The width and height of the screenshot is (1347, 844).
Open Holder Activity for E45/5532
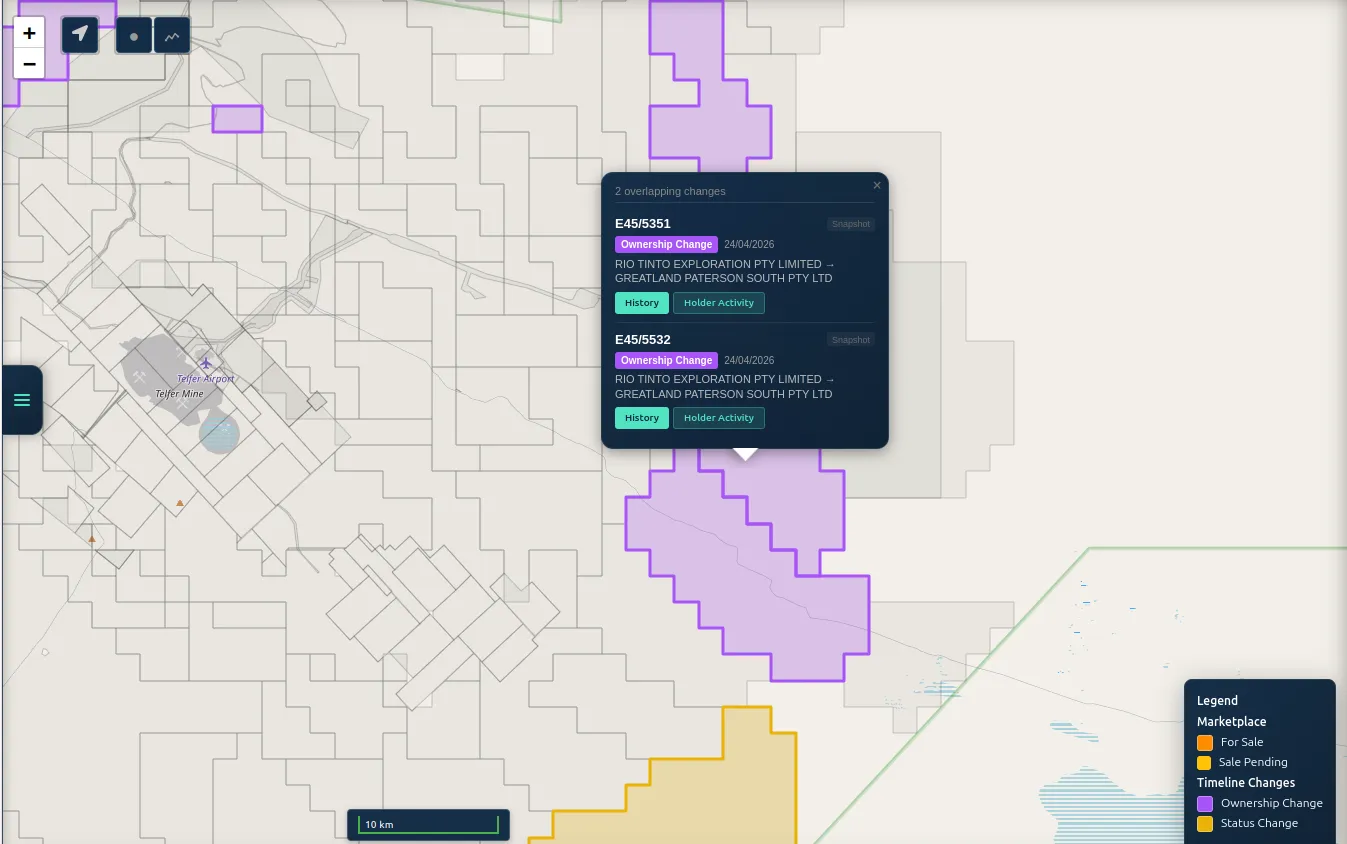[x=719, y=418]
